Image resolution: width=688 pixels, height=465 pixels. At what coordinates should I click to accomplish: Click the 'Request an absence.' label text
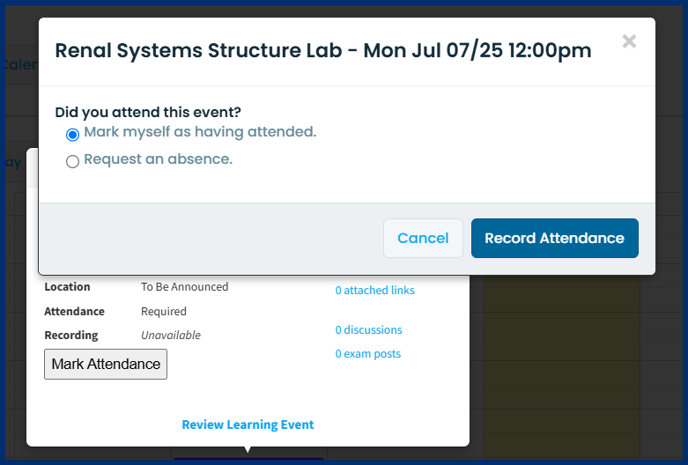158,159
